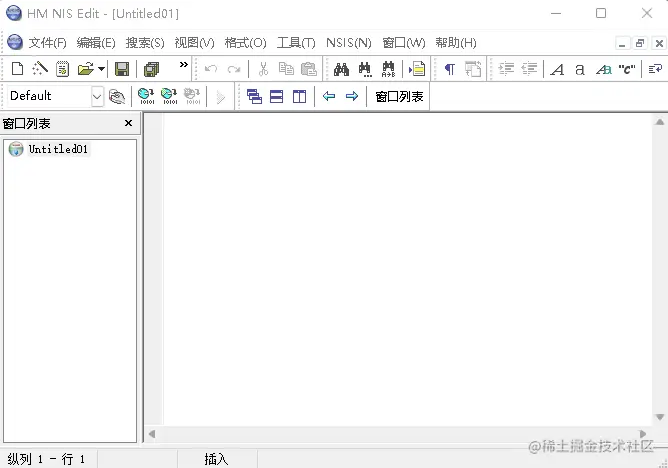Restore the inner document window

640,43
